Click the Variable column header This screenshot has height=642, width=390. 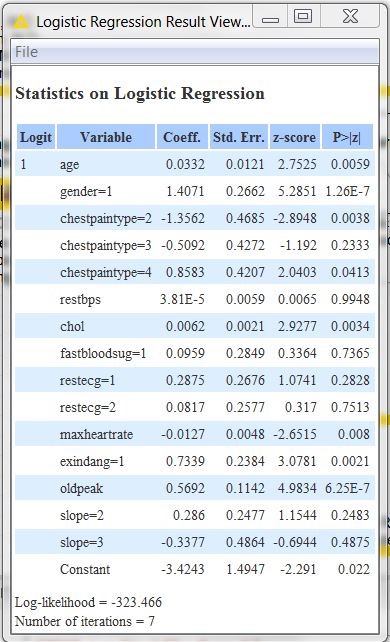pos(106,137)
